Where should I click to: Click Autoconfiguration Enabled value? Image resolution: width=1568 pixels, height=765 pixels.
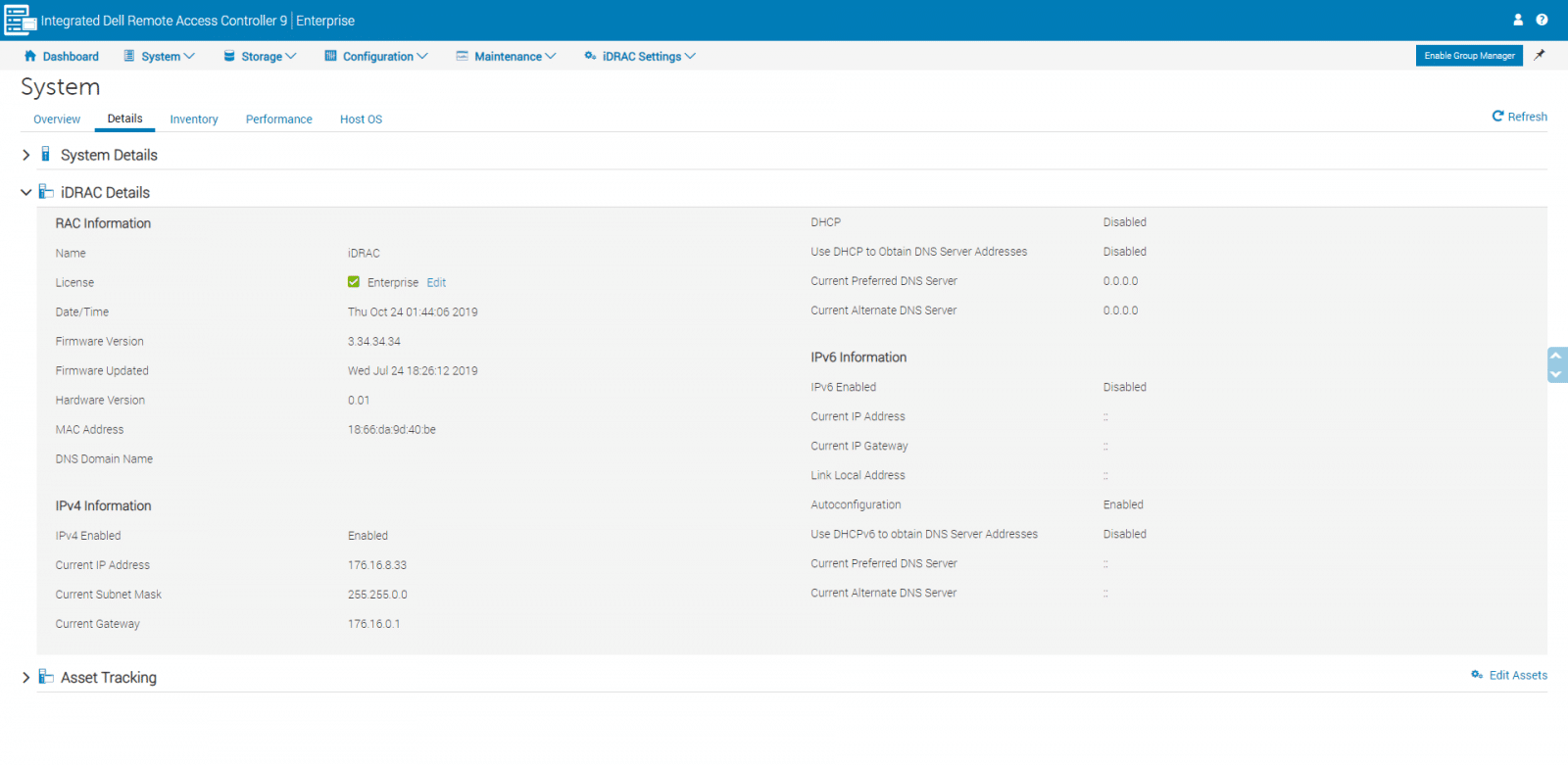coord(1123,504)
